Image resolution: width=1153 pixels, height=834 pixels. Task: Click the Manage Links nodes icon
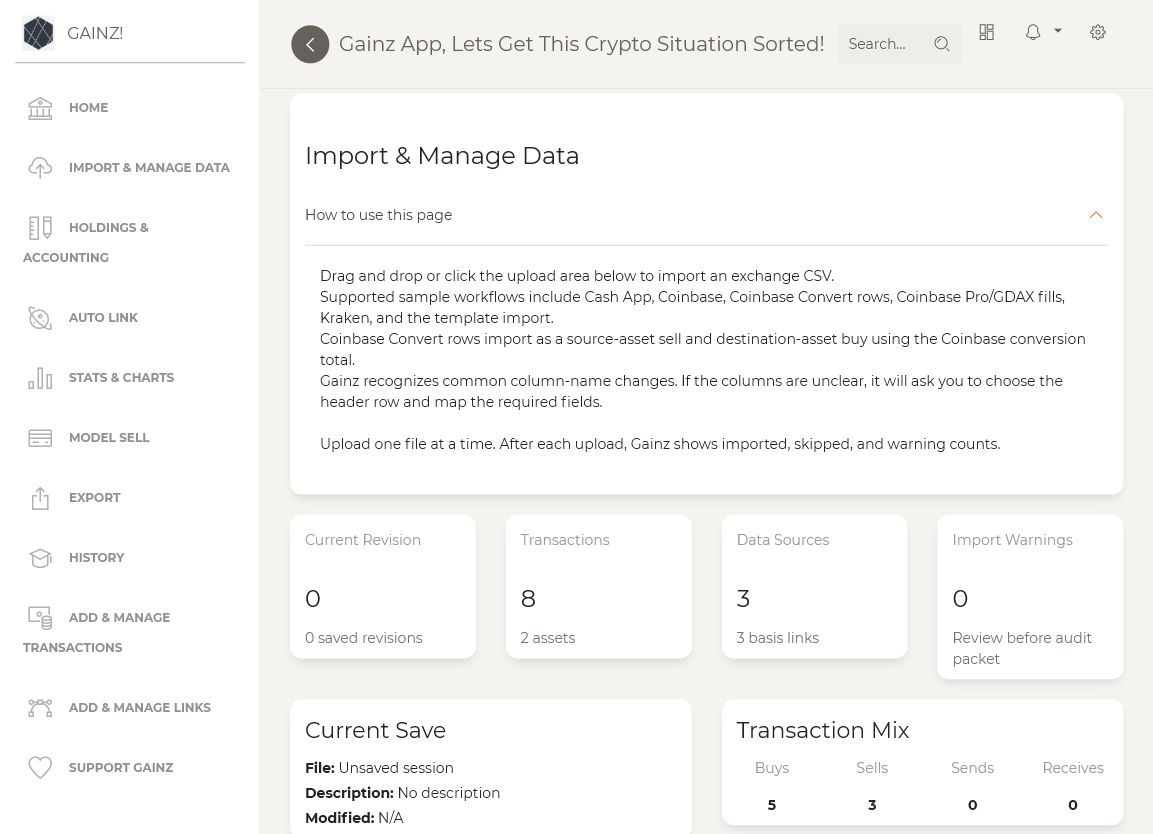pos(40,708)
